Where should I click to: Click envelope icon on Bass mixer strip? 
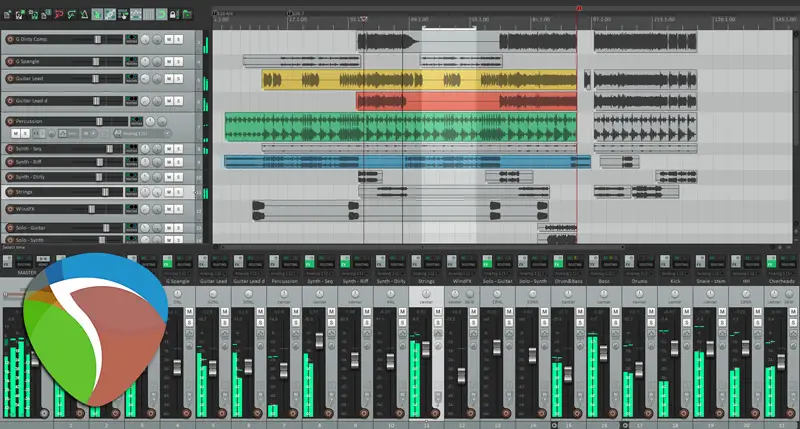pos(615,334)
